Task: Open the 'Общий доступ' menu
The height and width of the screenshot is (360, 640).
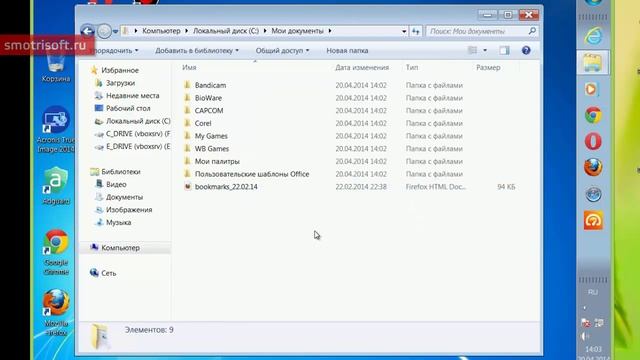Action: [282, 51]
